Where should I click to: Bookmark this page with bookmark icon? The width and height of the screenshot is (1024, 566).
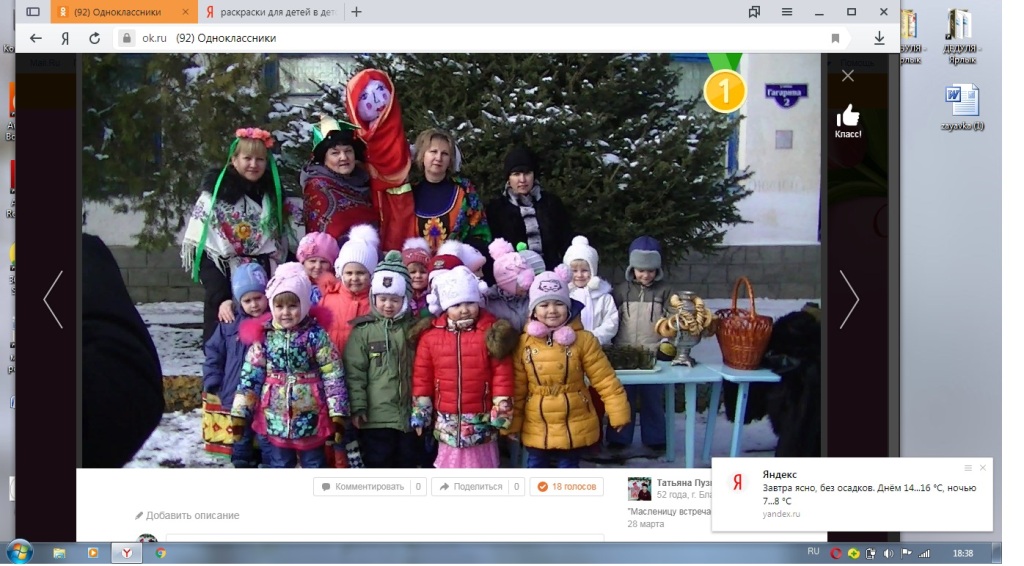[x=835, y=38]
